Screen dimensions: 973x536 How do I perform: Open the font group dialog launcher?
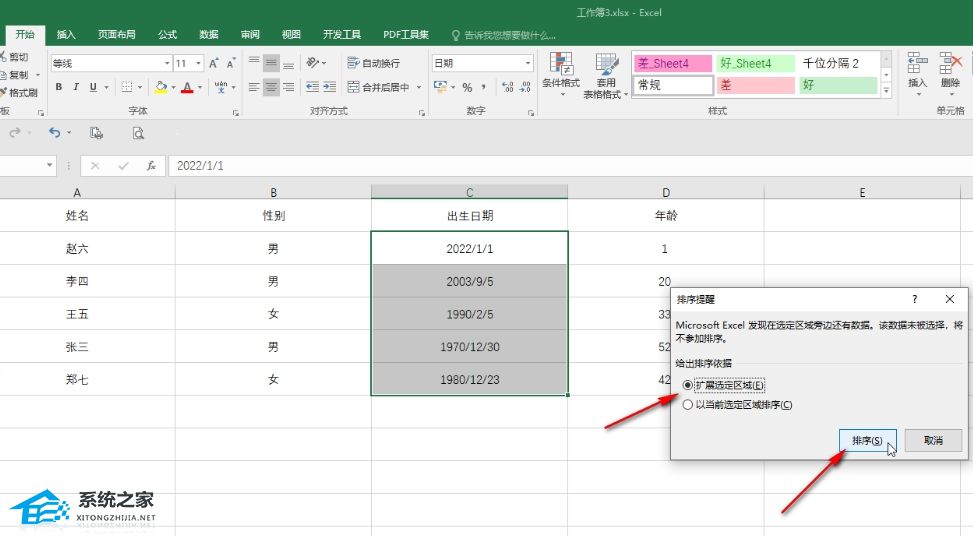coord(236,113)
